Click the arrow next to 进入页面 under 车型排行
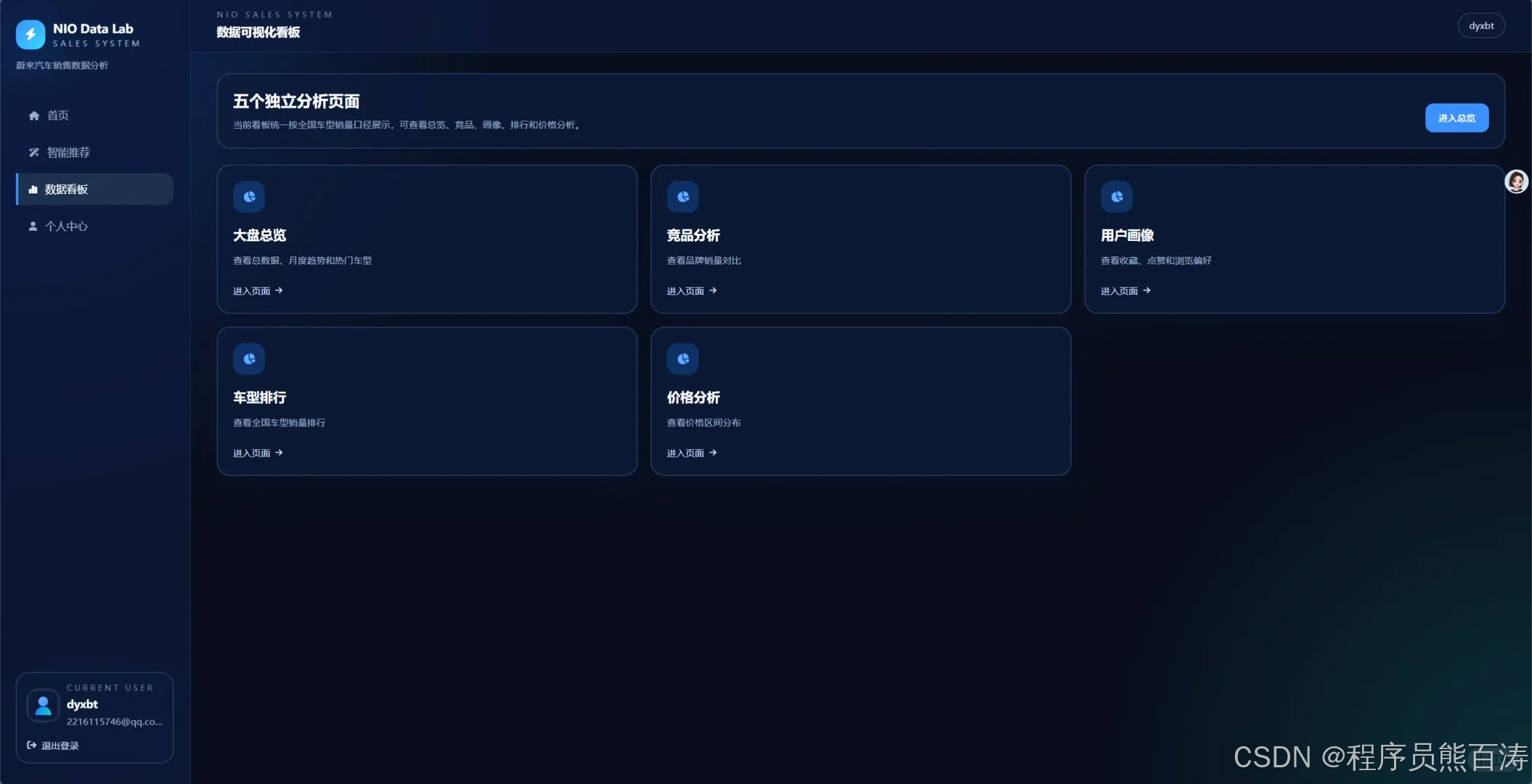This screenshot has height=784, width=1532. (279, 453)
